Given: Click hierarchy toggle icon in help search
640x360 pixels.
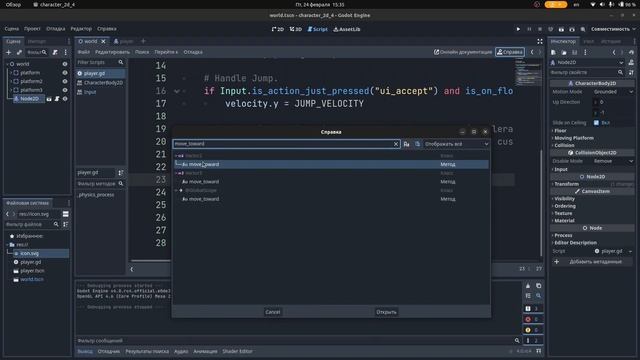Looking at the screenshot, I should click(x=417, y=144).
